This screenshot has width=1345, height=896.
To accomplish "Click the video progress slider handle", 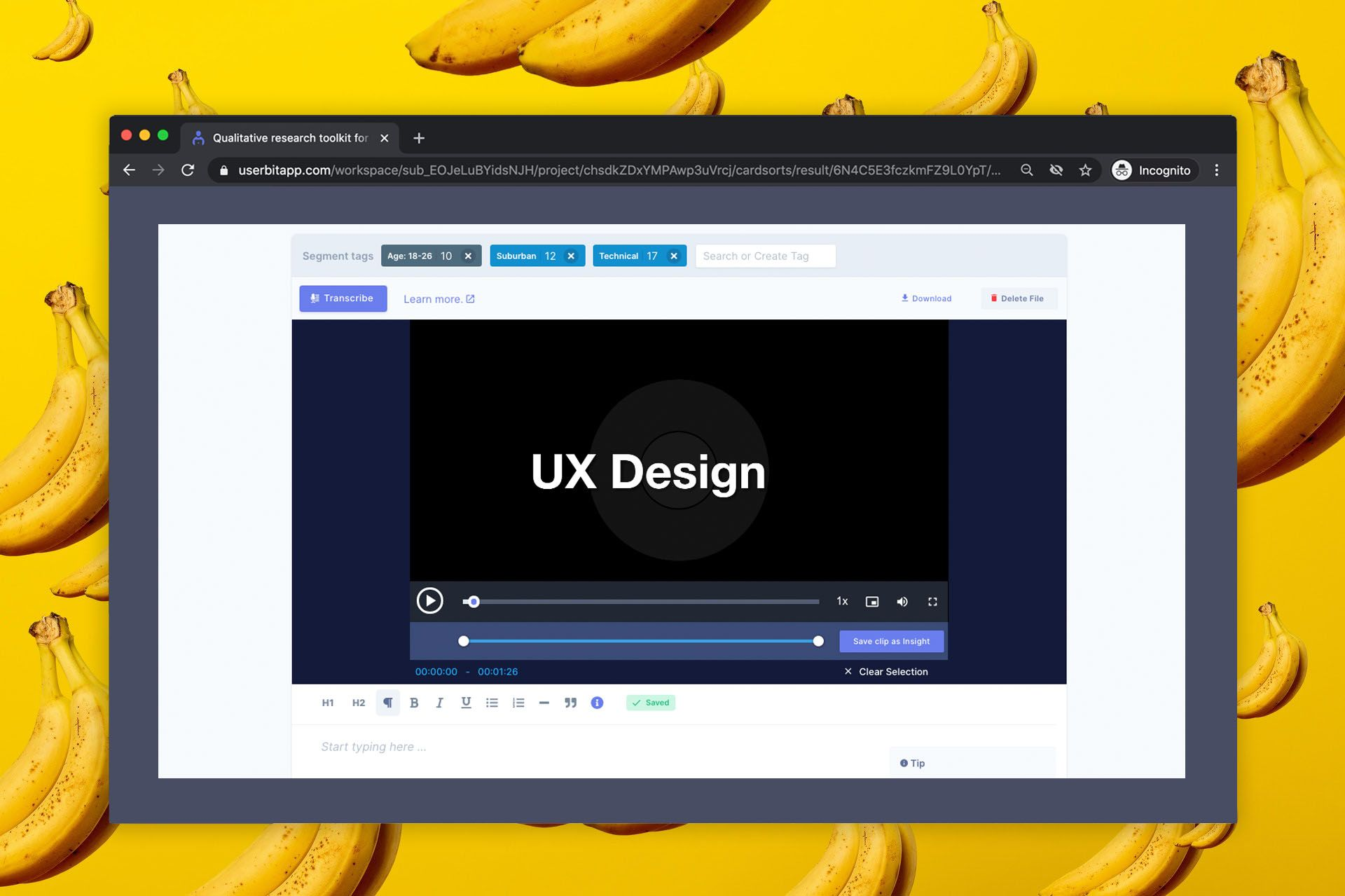I will coord(474,602).
